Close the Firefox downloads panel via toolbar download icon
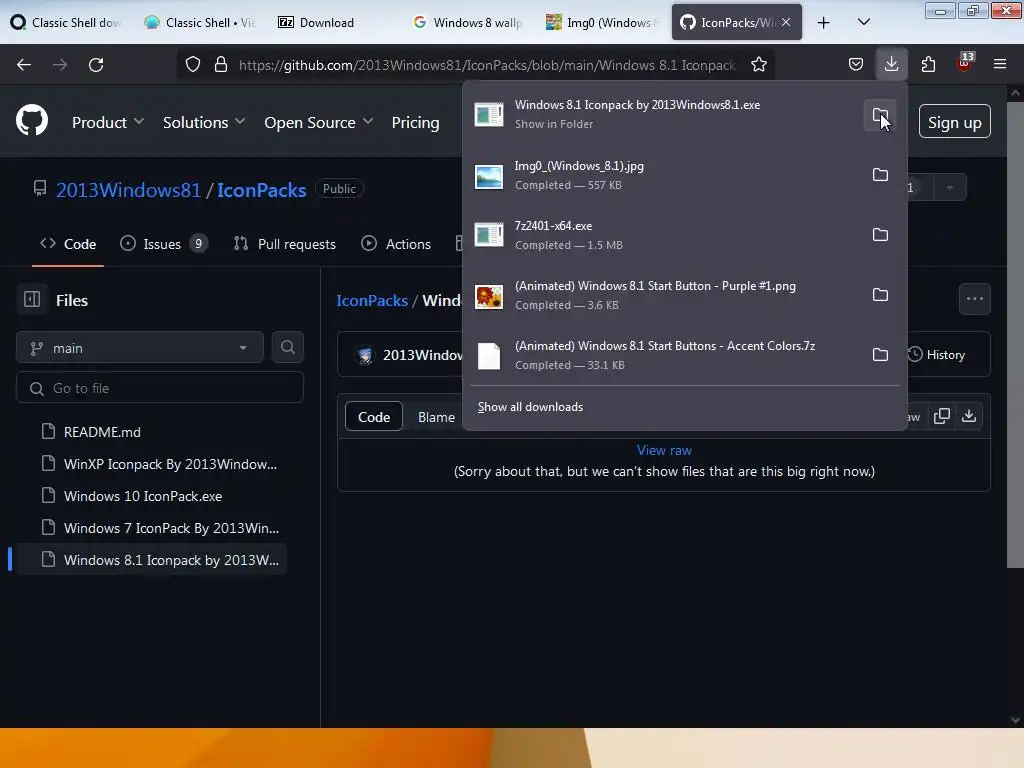The width and height of the screenshot is (1024, 768). (891, 64)
